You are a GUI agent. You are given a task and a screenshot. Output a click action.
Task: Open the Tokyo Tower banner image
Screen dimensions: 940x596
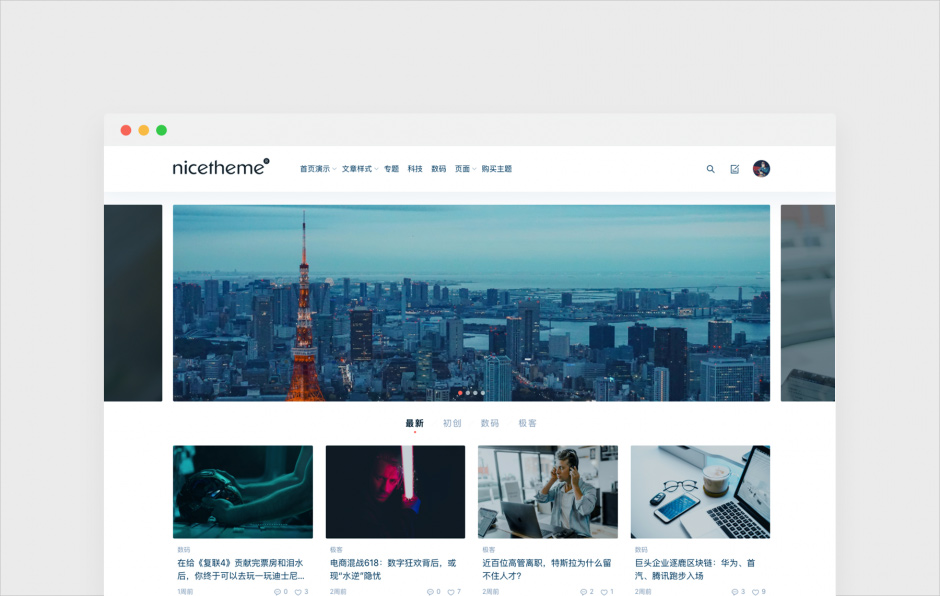[x=471, y=303]
